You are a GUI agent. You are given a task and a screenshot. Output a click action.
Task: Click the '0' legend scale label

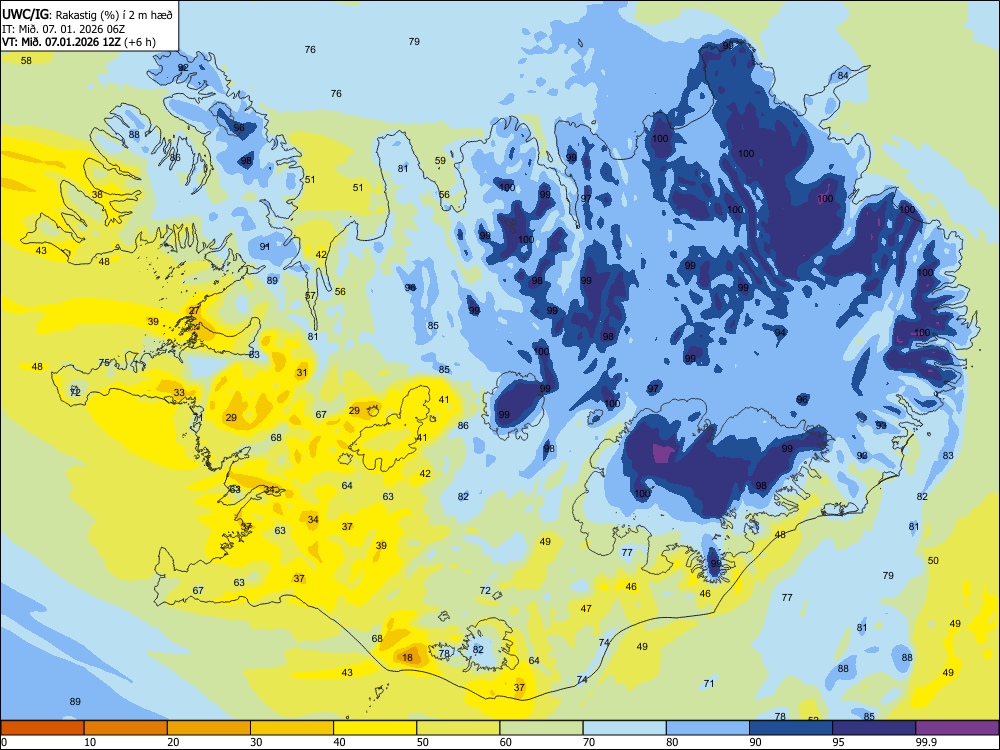coord(4,742)
